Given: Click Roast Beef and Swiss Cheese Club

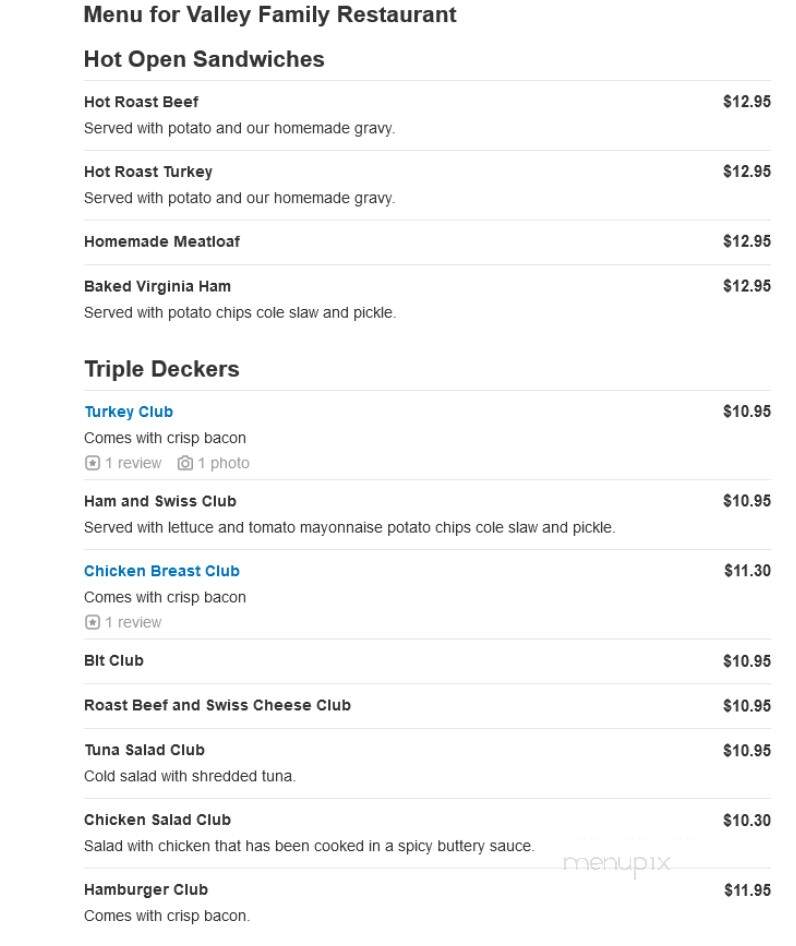Looking at the screenshot, I should pyautogui.click(x=217, y=705).
